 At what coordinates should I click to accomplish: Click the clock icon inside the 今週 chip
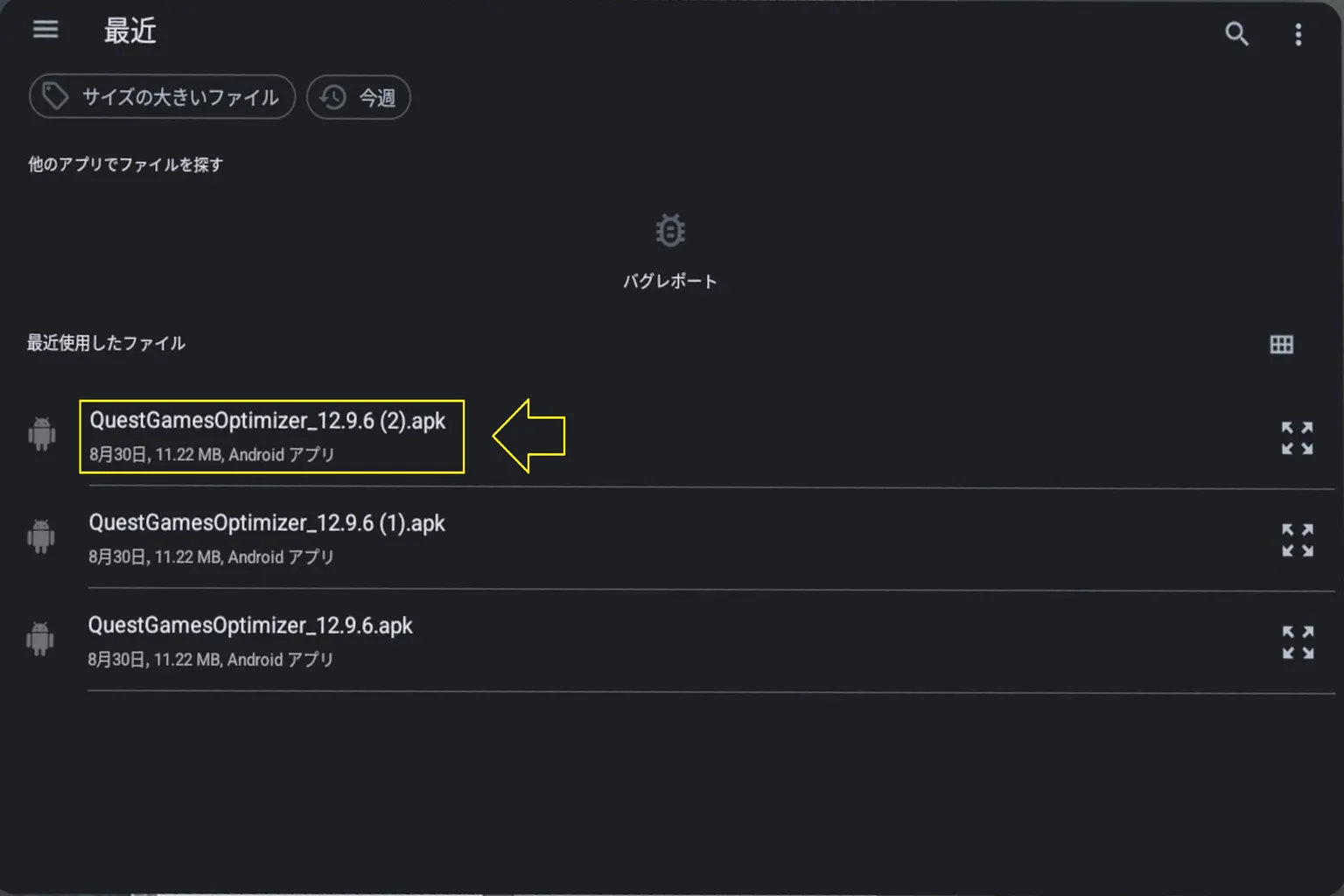[332, 97]
